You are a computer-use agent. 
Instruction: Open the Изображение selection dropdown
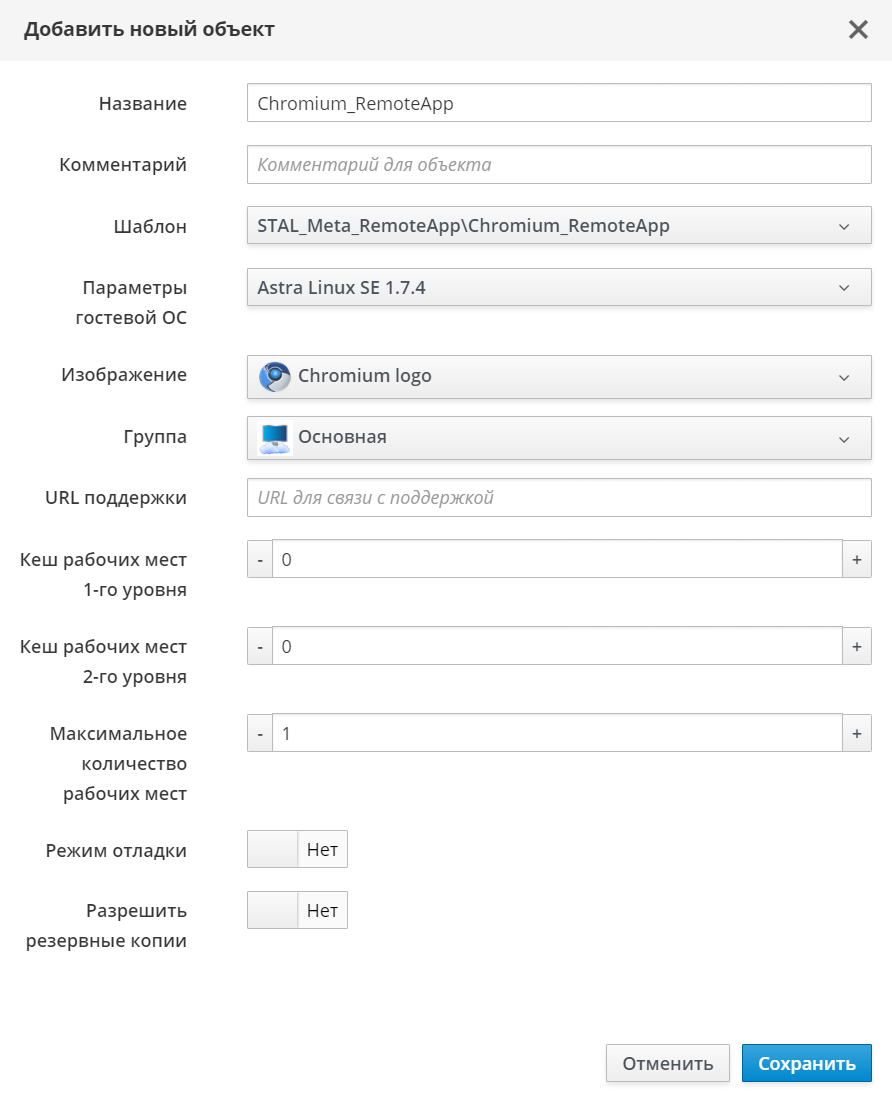tap(559, 377)
